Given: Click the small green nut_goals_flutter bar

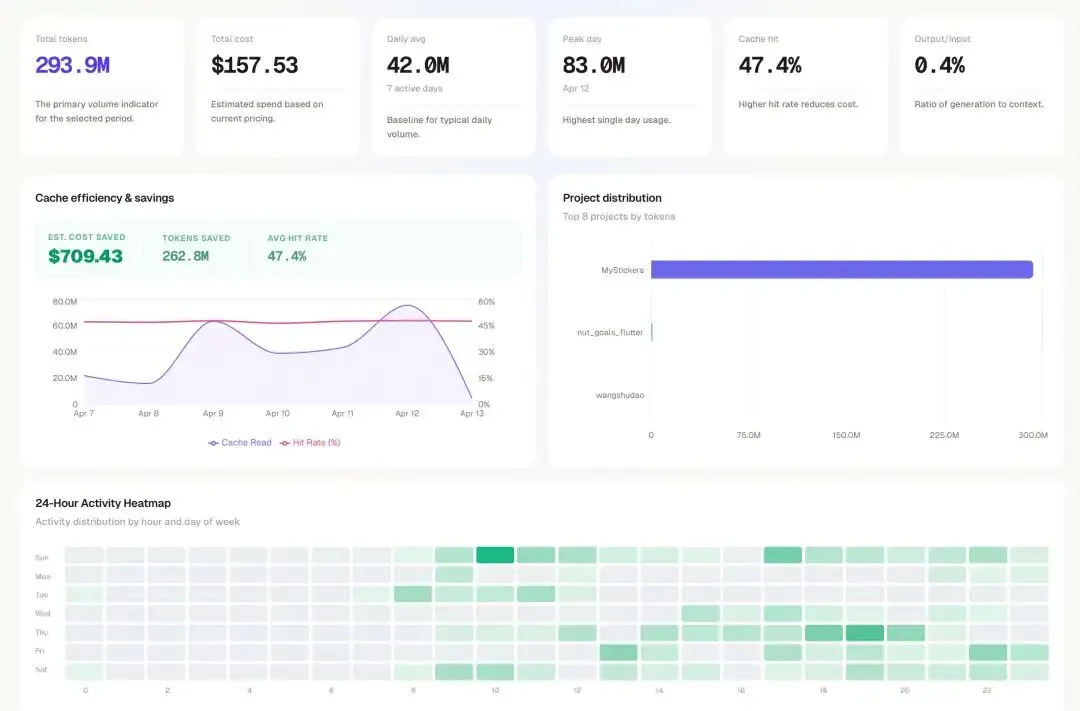Looking at the screenshot, I should click(652, 332).
